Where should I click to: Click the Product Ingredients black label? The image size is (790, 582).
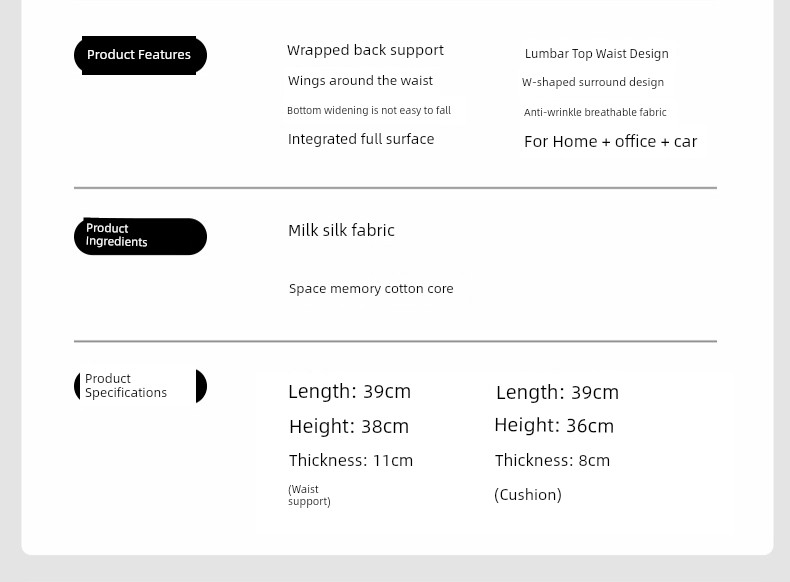pyautogui.click(x=140, y=236)
